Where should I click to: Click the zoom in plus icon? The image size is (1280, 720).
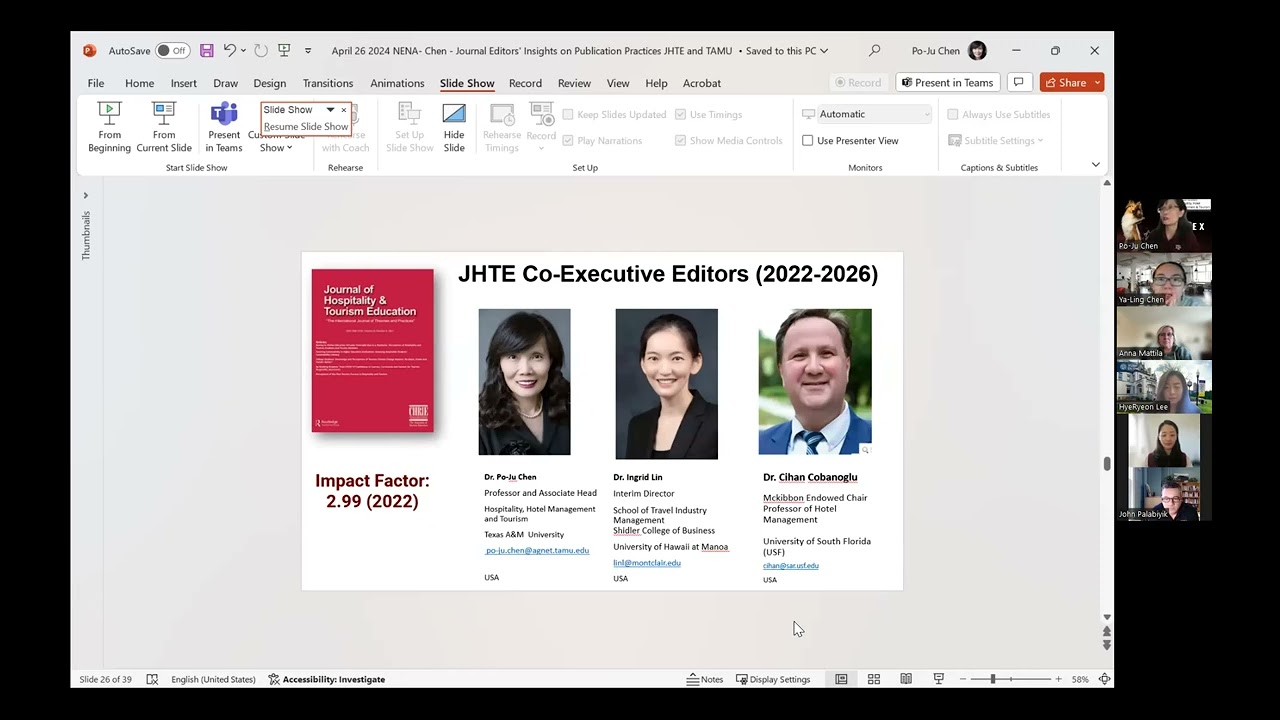point(1058,679)
